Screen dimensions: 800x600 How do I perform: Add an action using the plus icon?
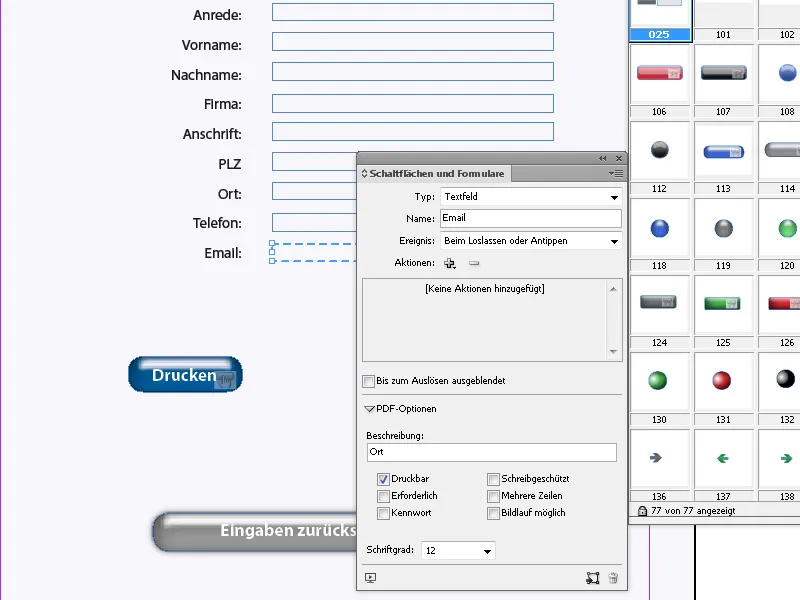click(x=449, y=264)
